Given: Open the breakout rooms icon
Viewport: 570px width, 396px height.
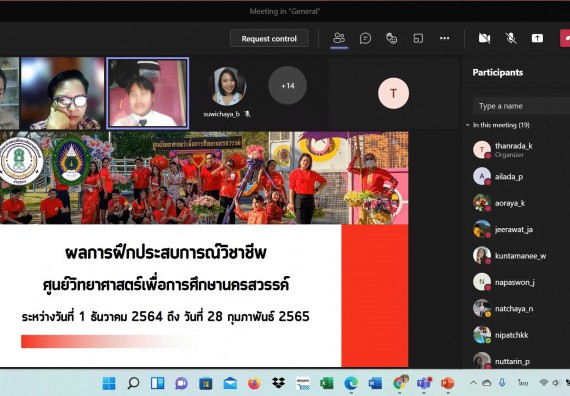Looking at the screenshot, I should pyautogui.click(x=418, y=38).
